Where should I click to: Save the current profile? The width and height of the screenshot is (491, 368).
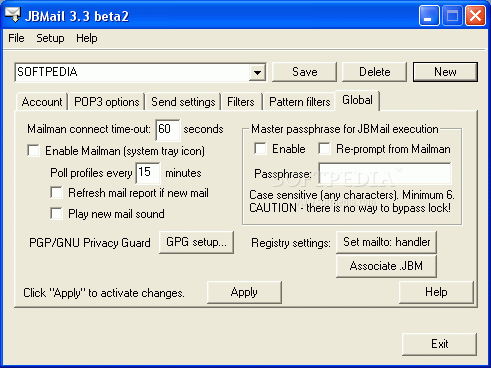click(x=304, y=72)
